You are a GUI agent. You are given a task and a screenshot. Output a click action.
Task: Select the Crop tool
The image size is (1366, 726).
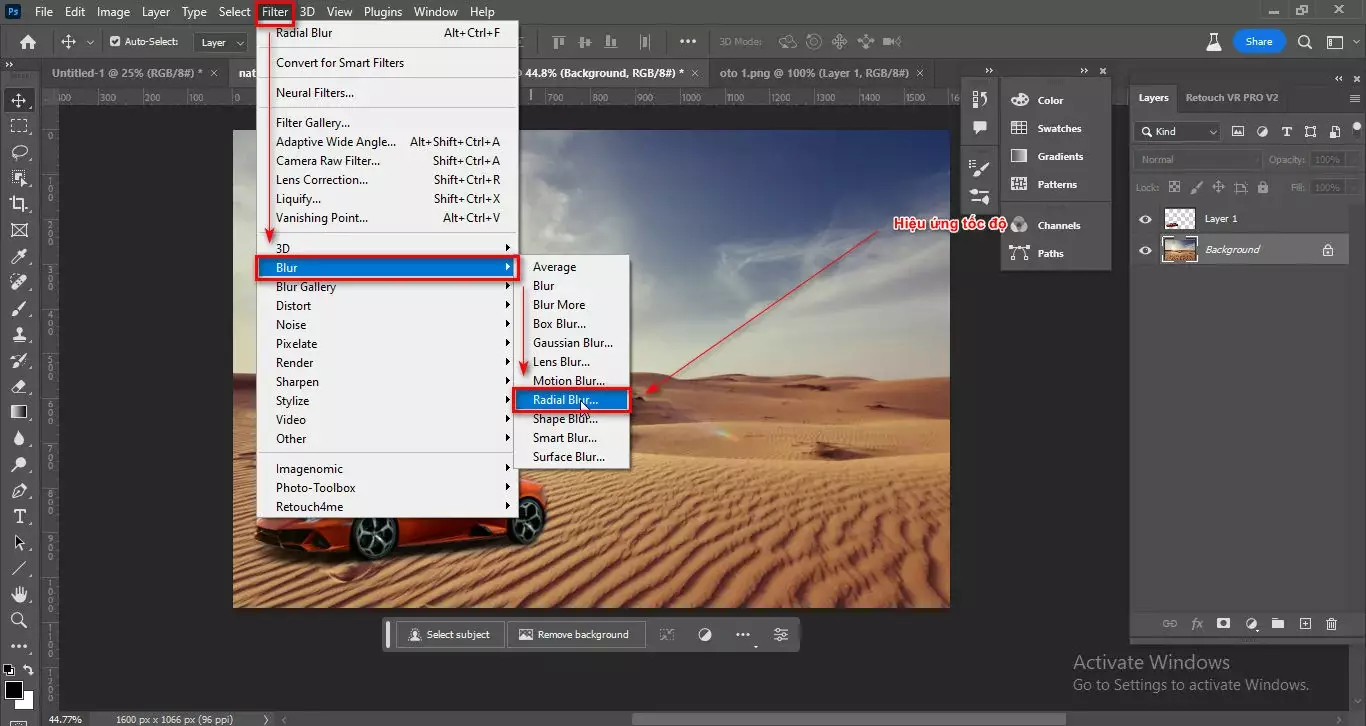(18, 202)
